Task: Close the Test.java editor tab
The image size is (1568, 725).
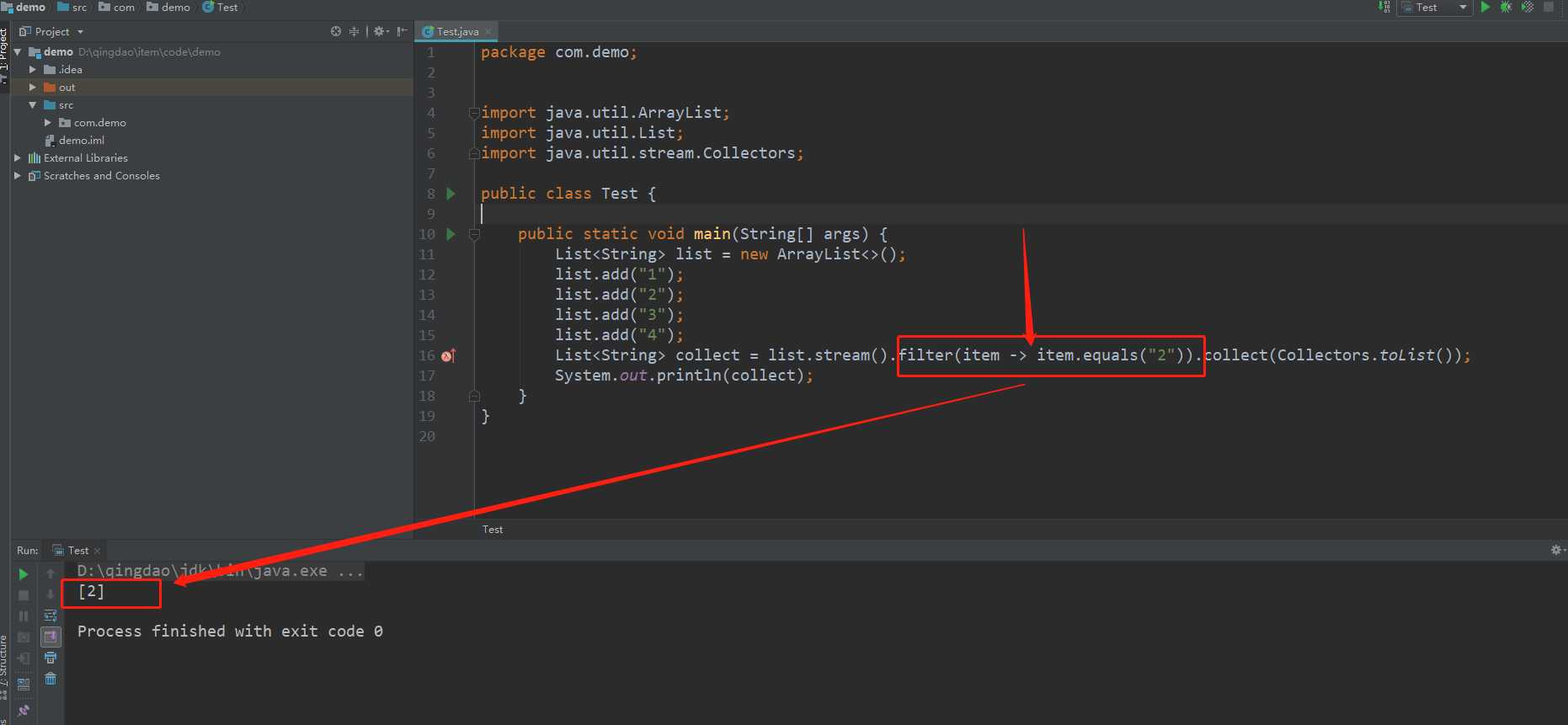Action: pyautogui.click(x=488, y=32)
